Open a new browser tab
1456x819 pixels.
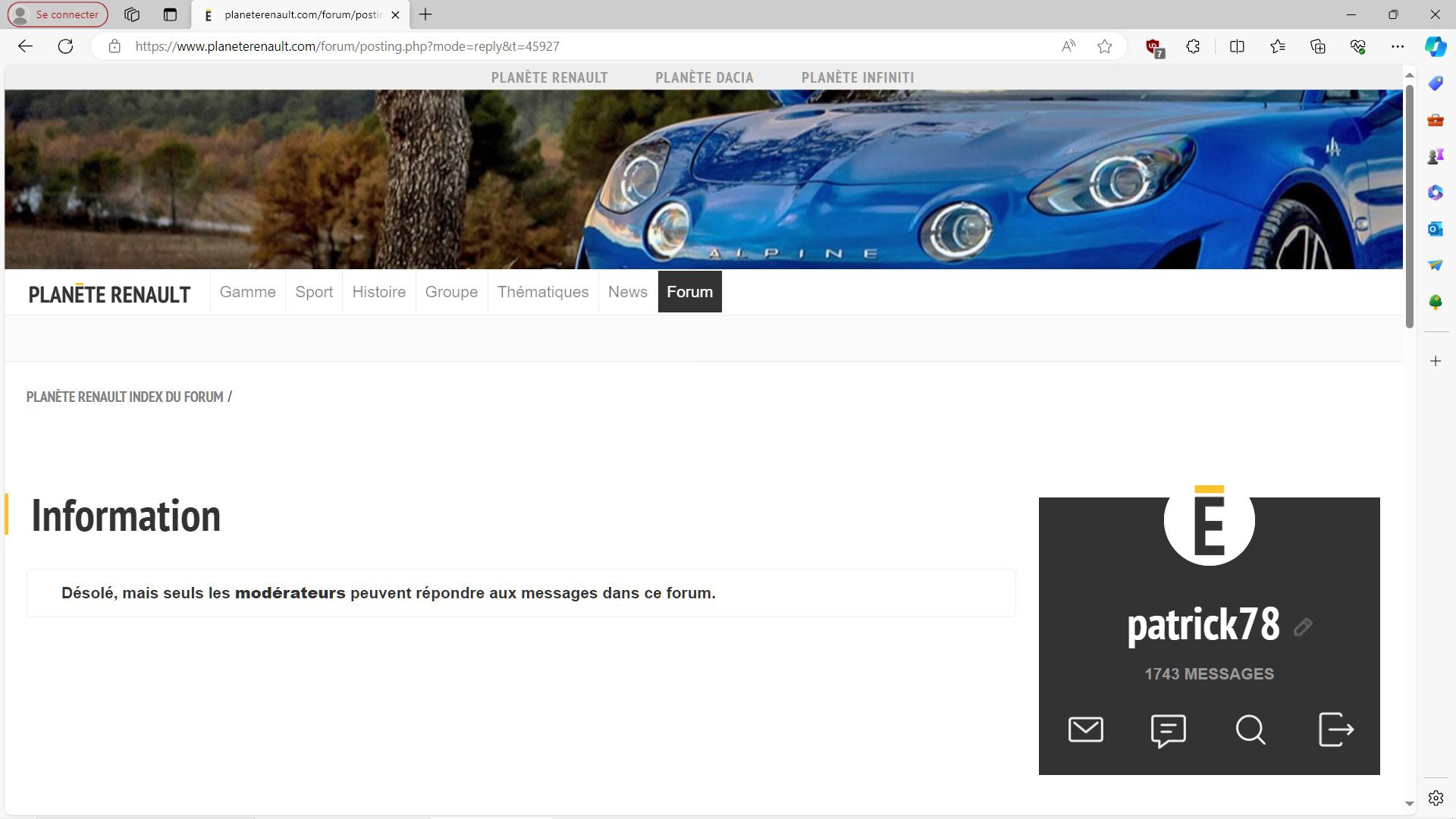pyautogui.click(x=425, y=14)
